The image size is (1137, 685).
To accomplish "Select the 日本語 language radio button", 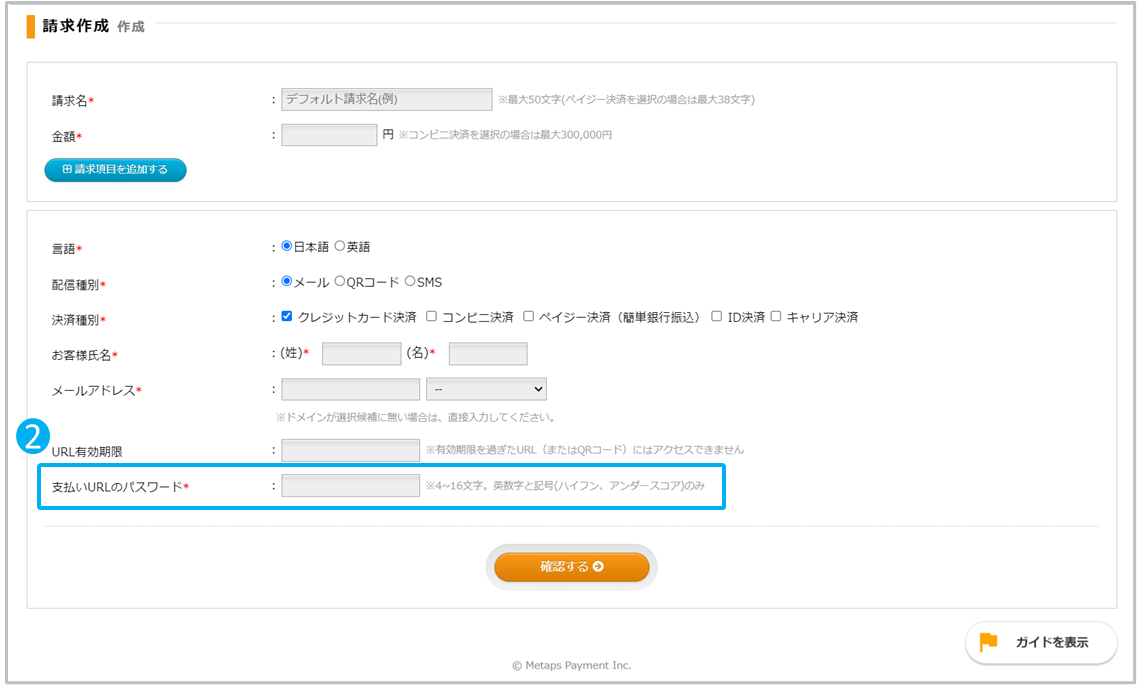I will [287, 246].
